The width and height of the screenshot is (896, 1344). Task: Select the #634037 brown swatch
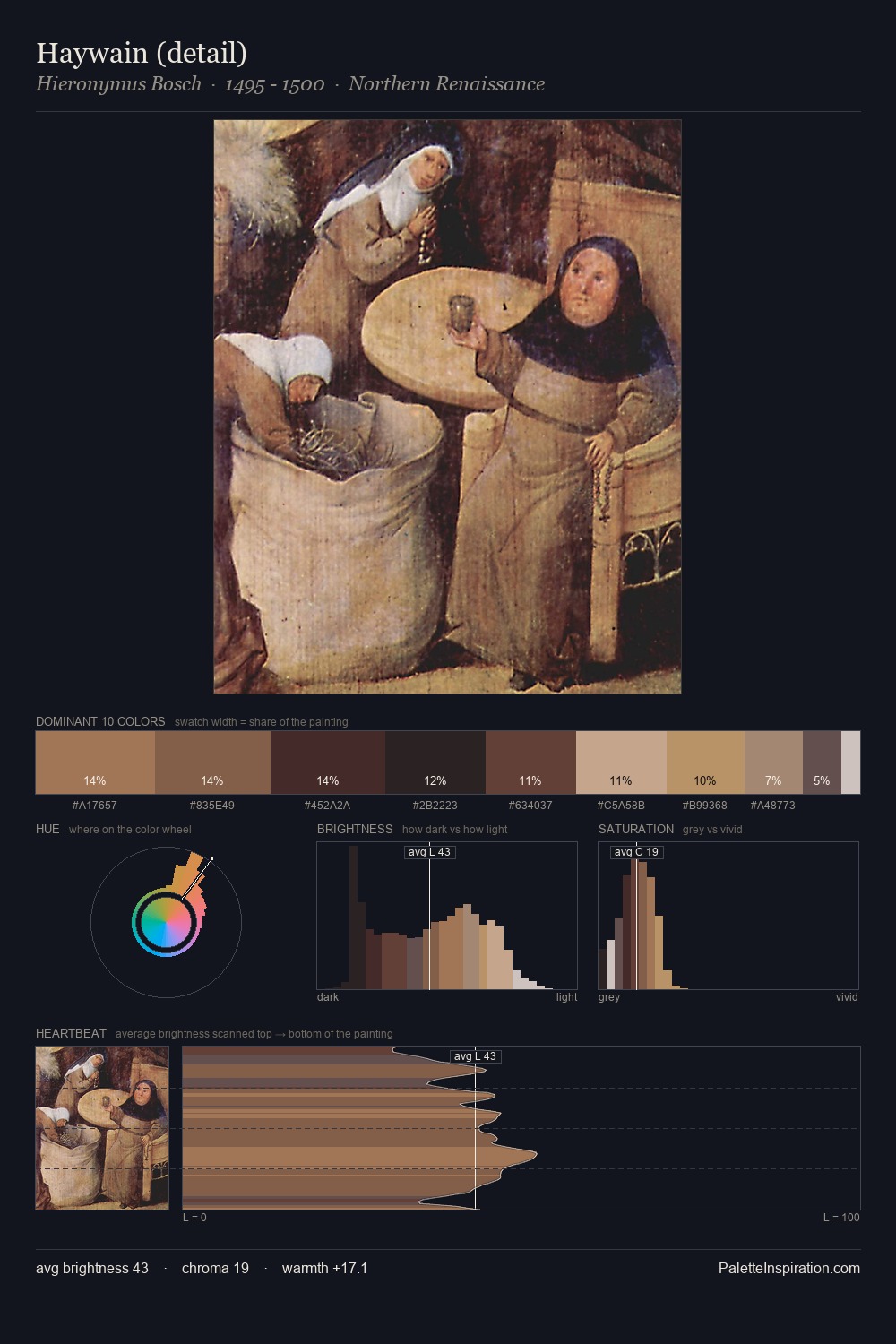[x=530, y=762]
